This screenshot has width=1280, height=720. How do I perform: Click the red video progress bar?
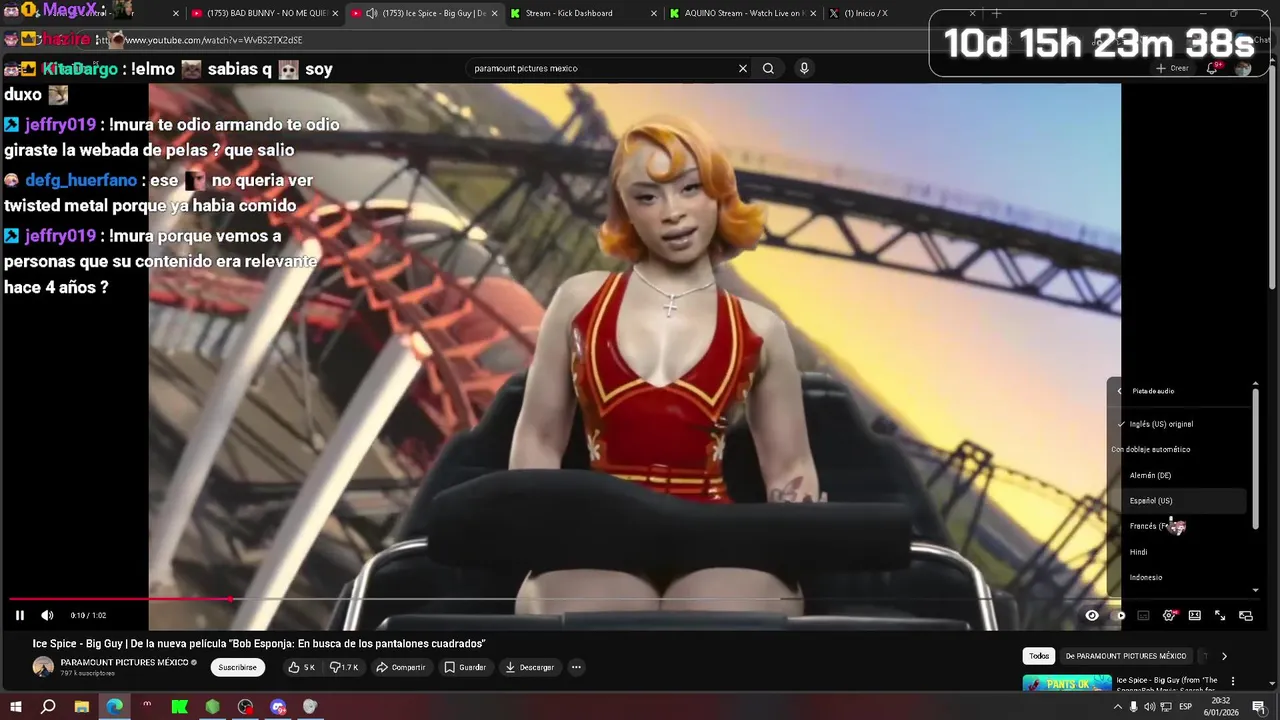[120, 599]
